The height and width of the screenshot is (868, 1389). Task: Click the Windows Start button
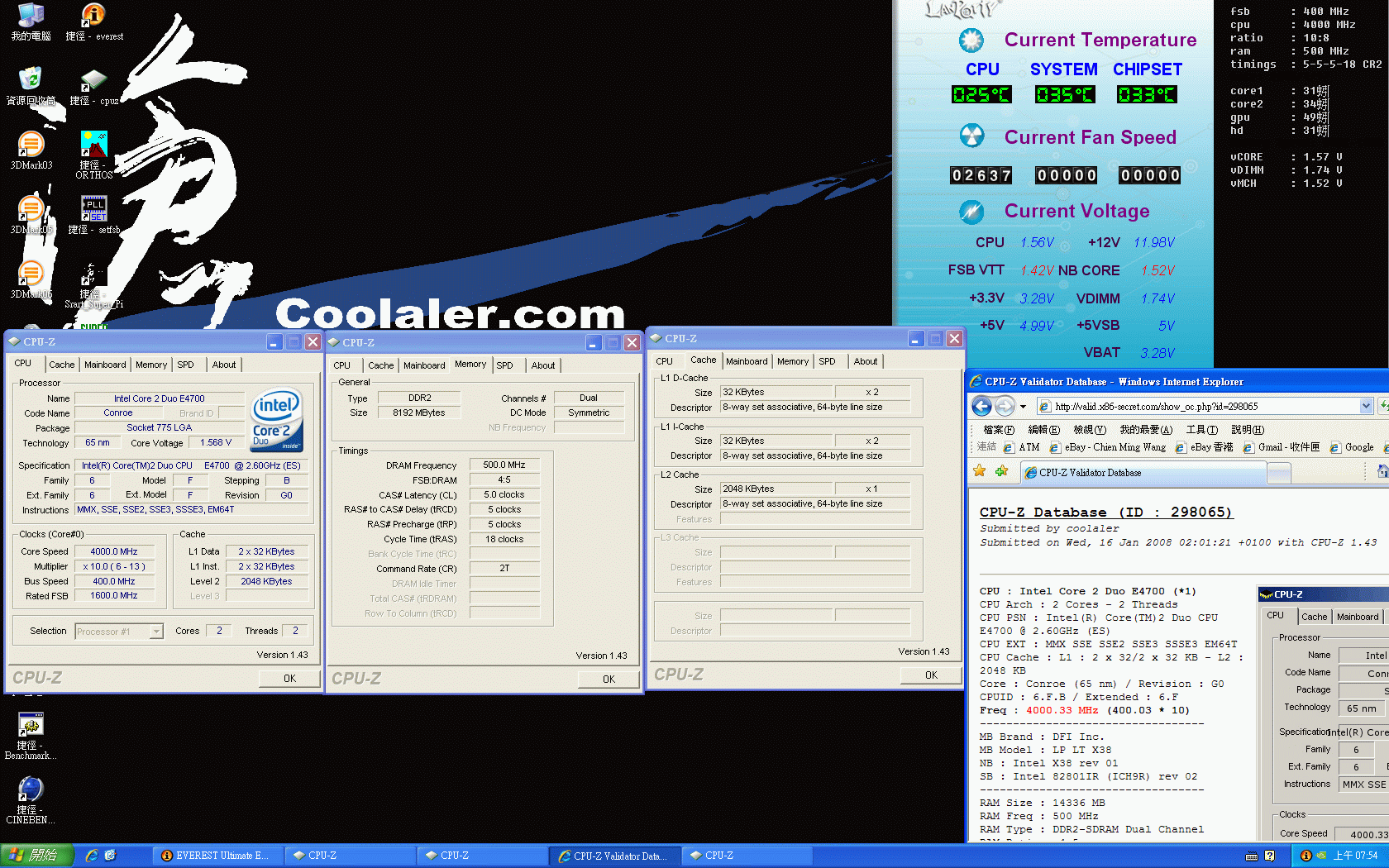pyautogui.click(x=36, y=856)
